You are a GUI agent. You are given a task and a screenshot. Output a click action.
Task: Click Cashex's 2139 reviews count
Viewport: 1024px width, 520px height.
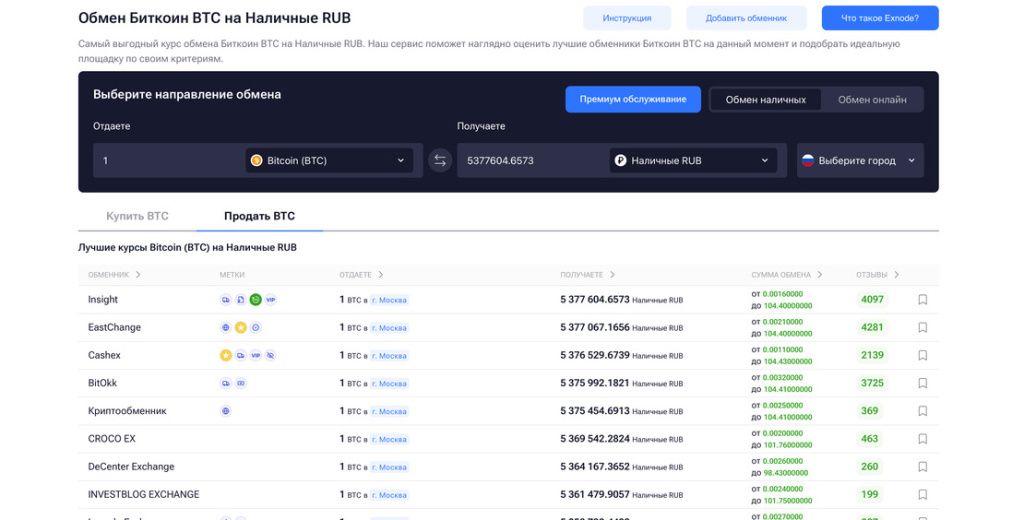coord(872,355)
